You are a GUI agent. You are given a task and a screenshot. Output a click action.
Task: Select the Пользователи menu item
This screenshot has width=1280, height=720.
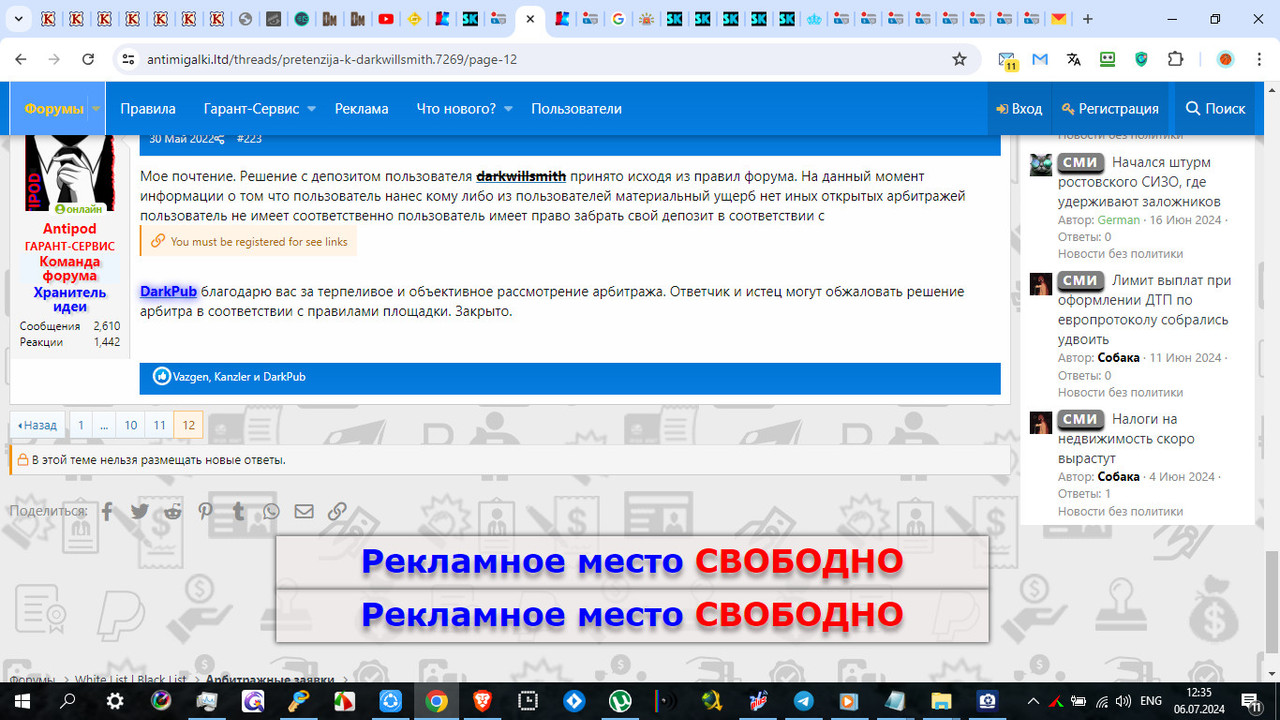(576, 108)
